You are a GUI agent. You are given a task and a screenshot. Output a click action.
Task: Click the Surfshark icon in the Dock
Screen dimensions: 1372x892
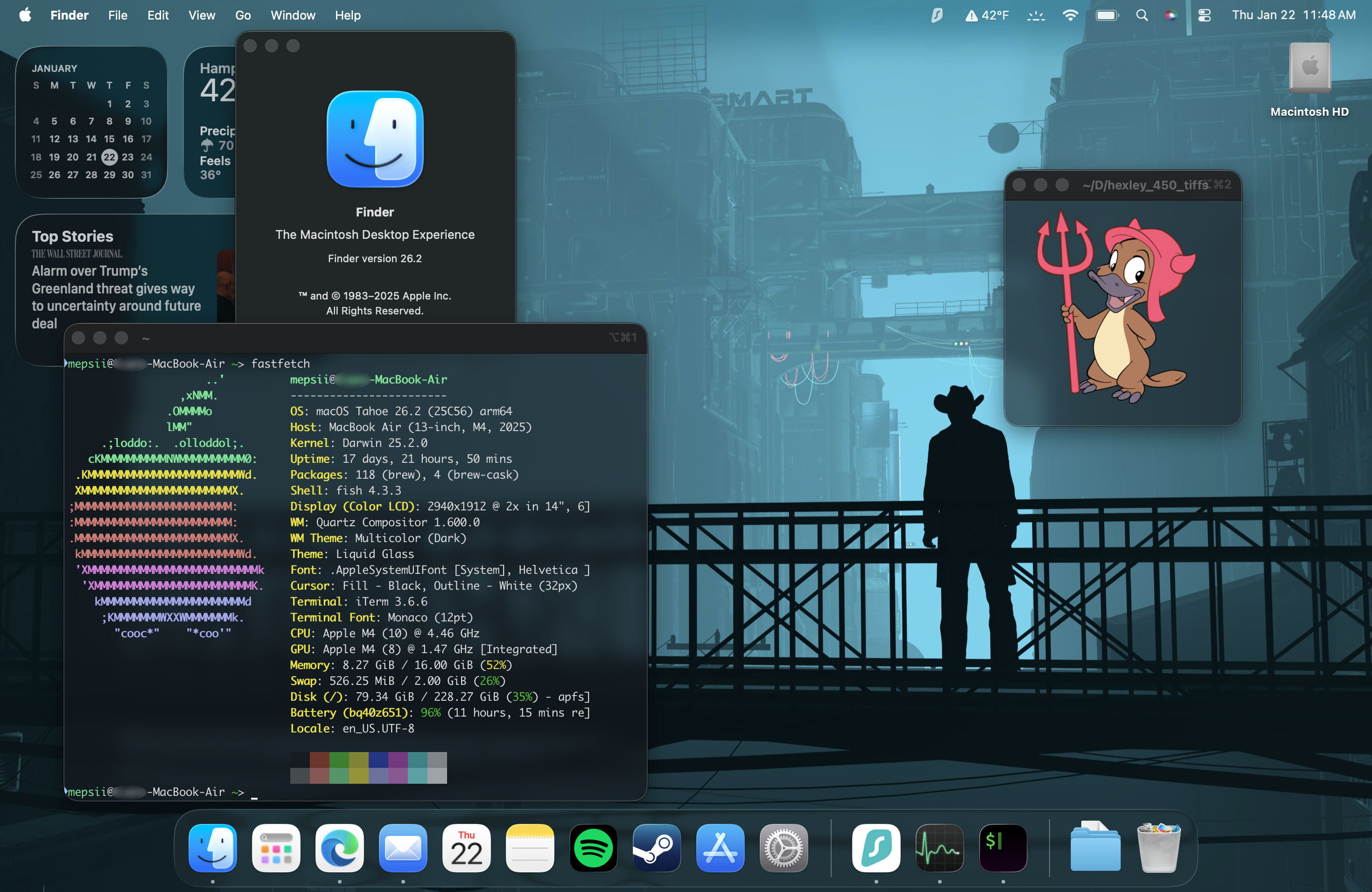(x=875, y=848)
